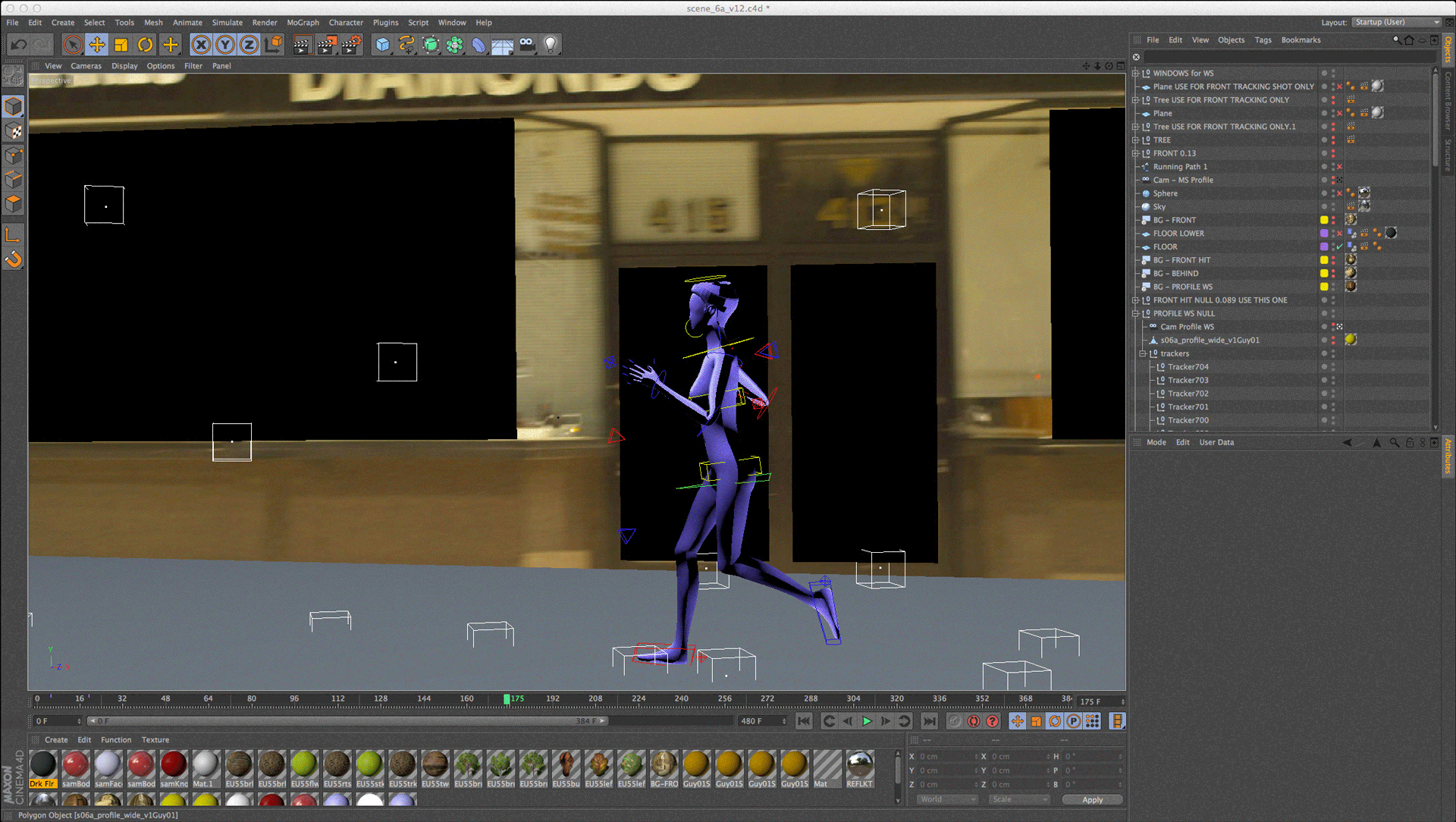Enable snapping magnet icon in left toolbar
The width and height of the screenshot is (1456, 822).
coord(14,260)
